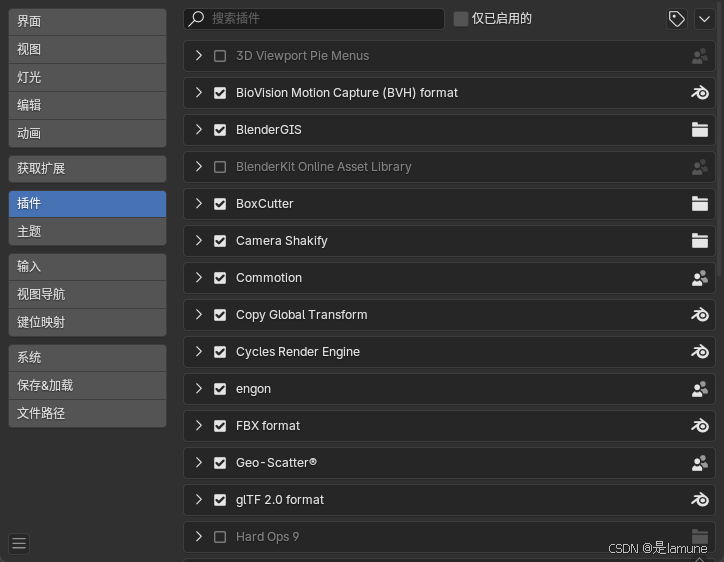Disable the FBX format add-on
The height and width of the screenshot is (562, 724).
220,426
